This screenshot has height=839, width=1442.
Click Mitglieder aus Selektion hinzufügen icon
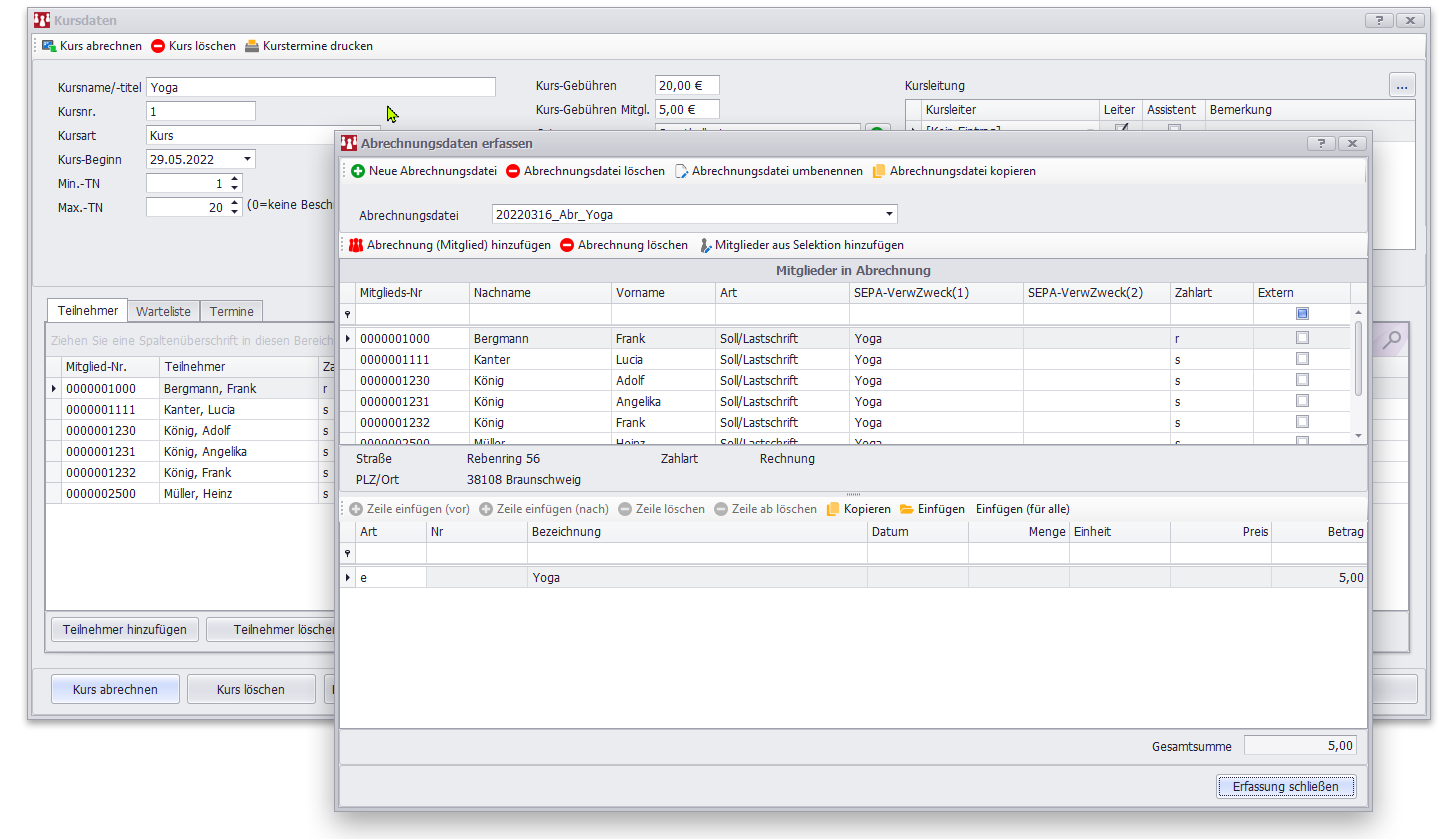705,245
